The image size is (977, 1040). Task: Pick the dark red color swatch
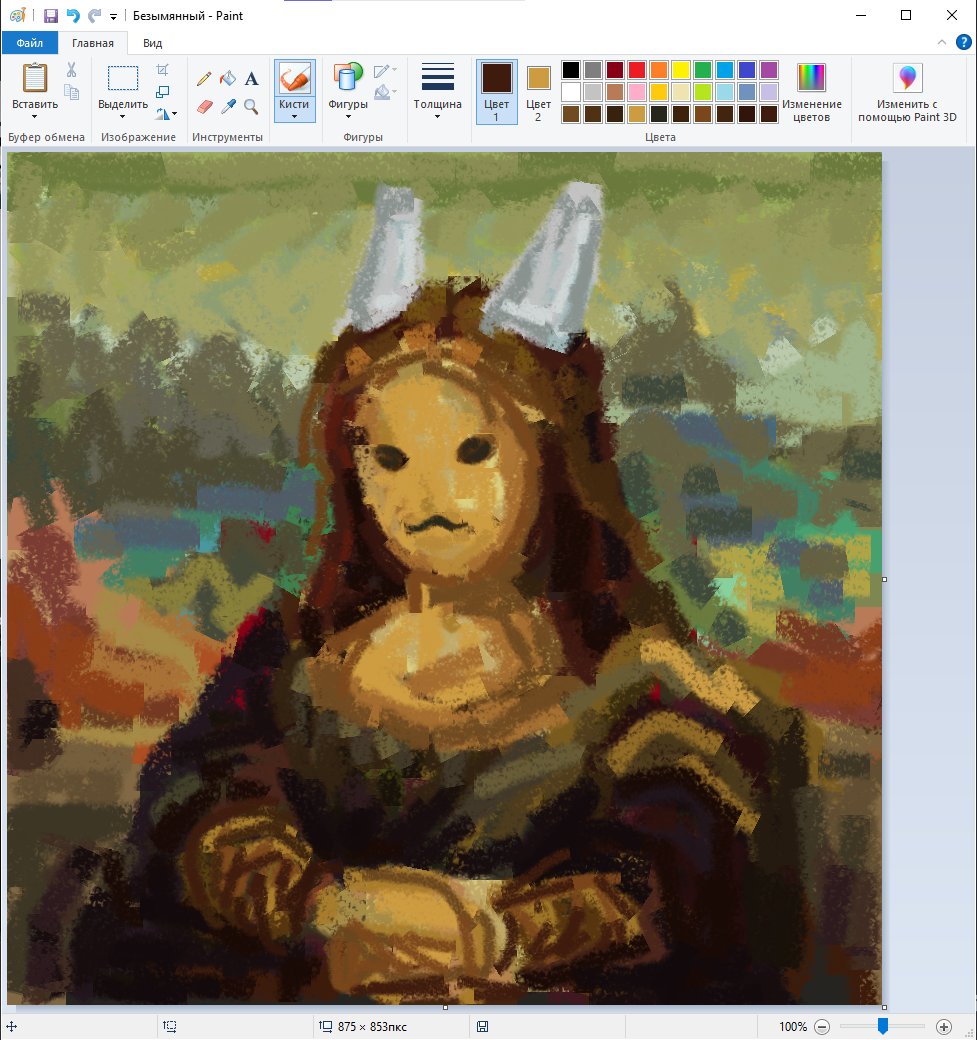pos(615,70)
